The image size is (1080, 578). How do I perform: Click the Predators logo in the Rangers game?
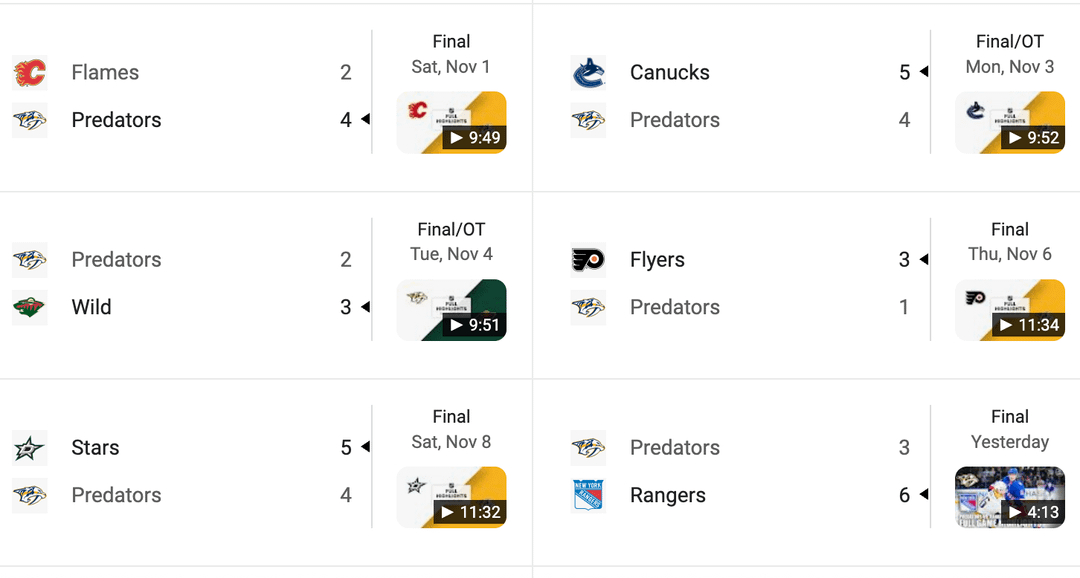pyautogui.click(x=589, y=447)
